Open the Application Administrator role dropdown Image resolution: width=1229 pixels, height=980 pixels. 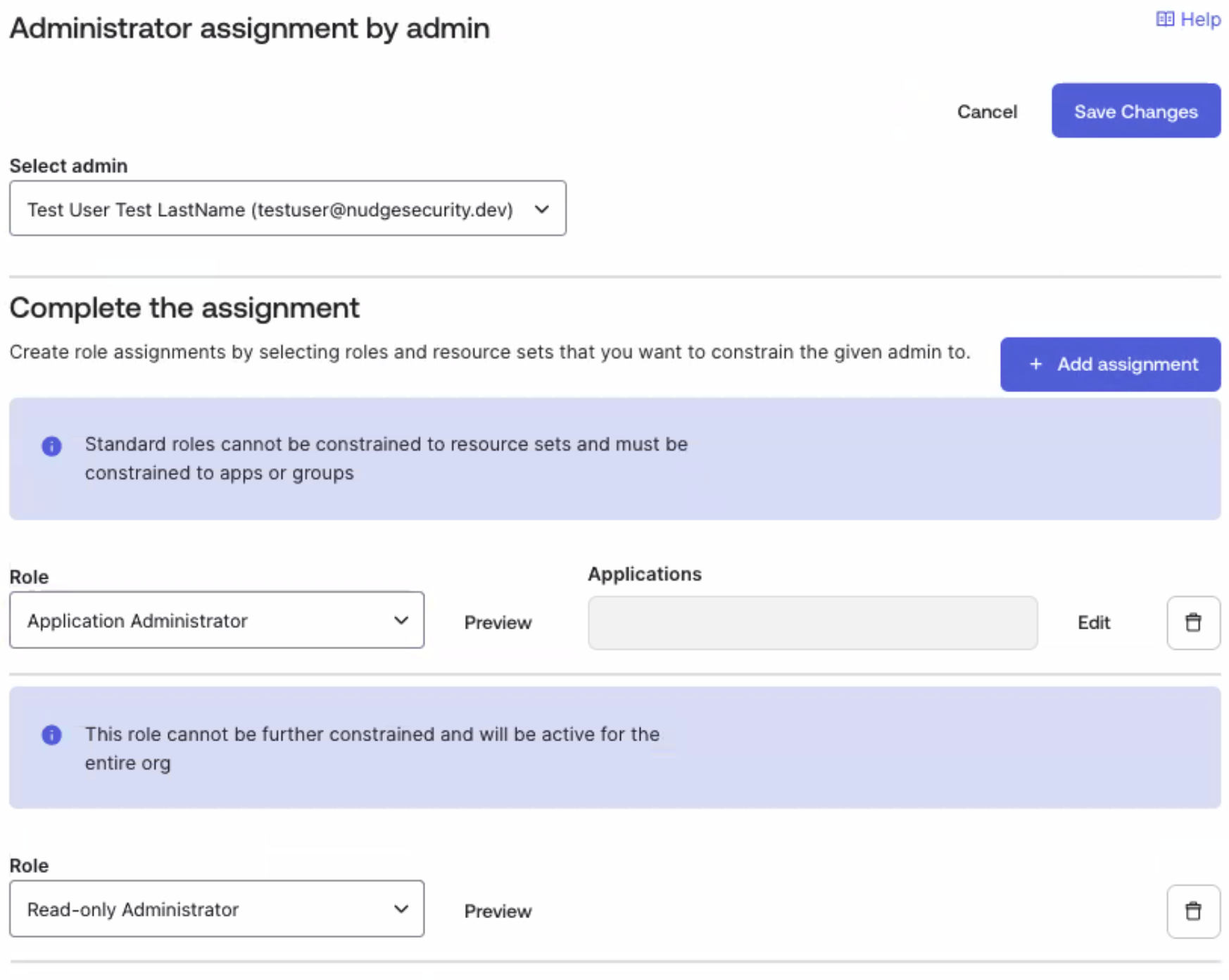click(204, 620)
